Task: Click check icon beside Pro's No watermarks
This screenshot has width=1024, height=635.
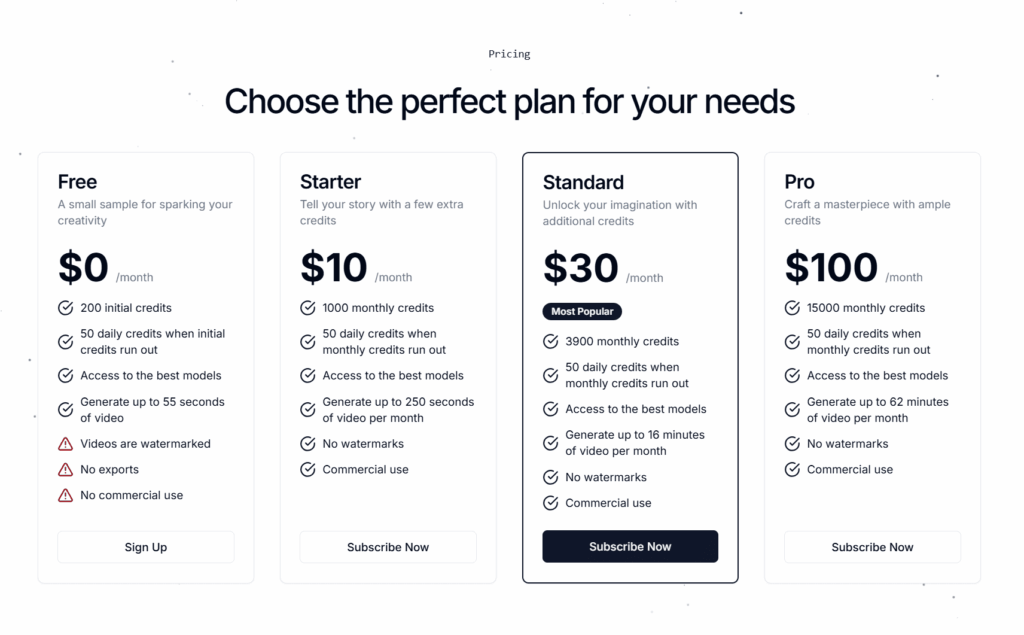Action: point(792,444)
